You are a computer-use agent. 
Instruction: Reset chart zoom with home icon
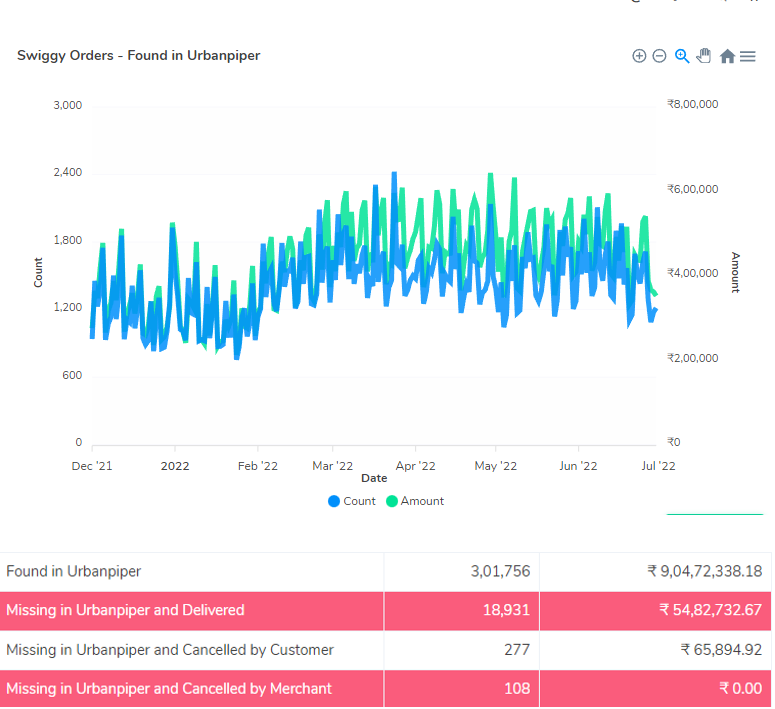point(727,56)
